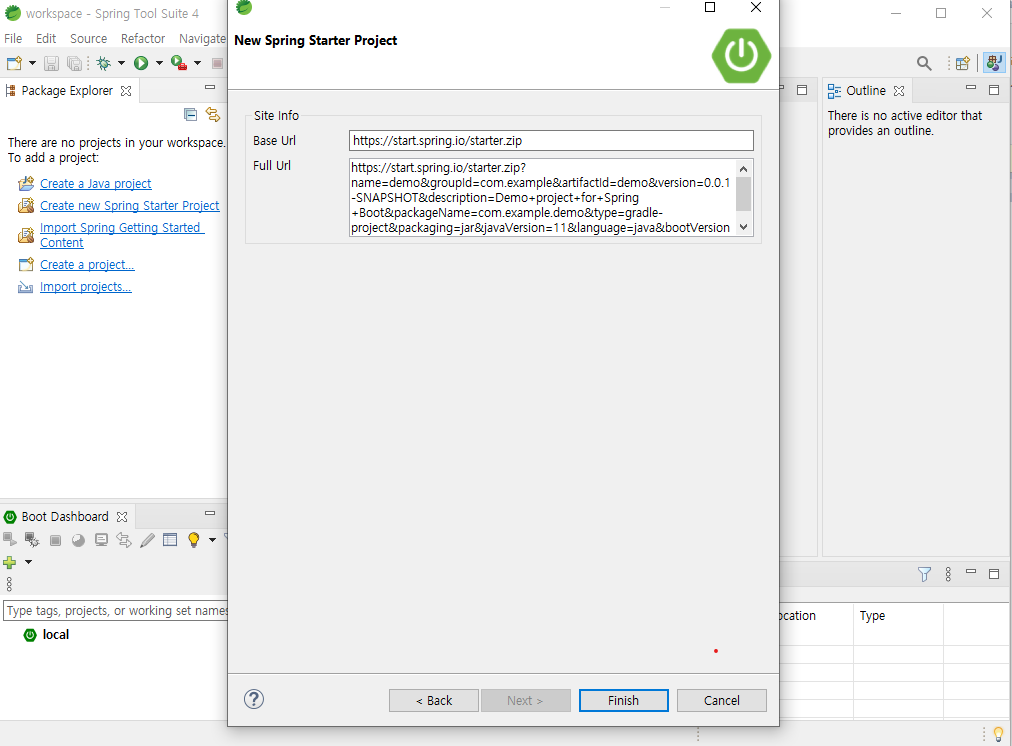Open the Run dropdown arrow
This screenshot has width=1012, height=746.
click(159, 63)
